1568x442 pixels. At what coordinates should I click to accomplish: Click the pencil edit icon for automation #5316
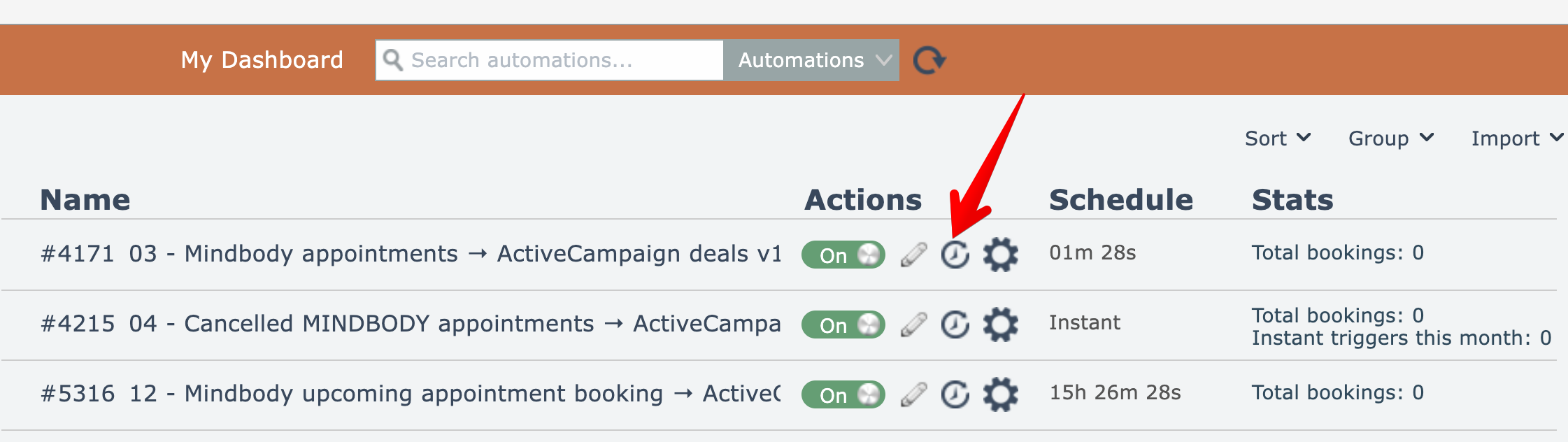tap(913, 394)
